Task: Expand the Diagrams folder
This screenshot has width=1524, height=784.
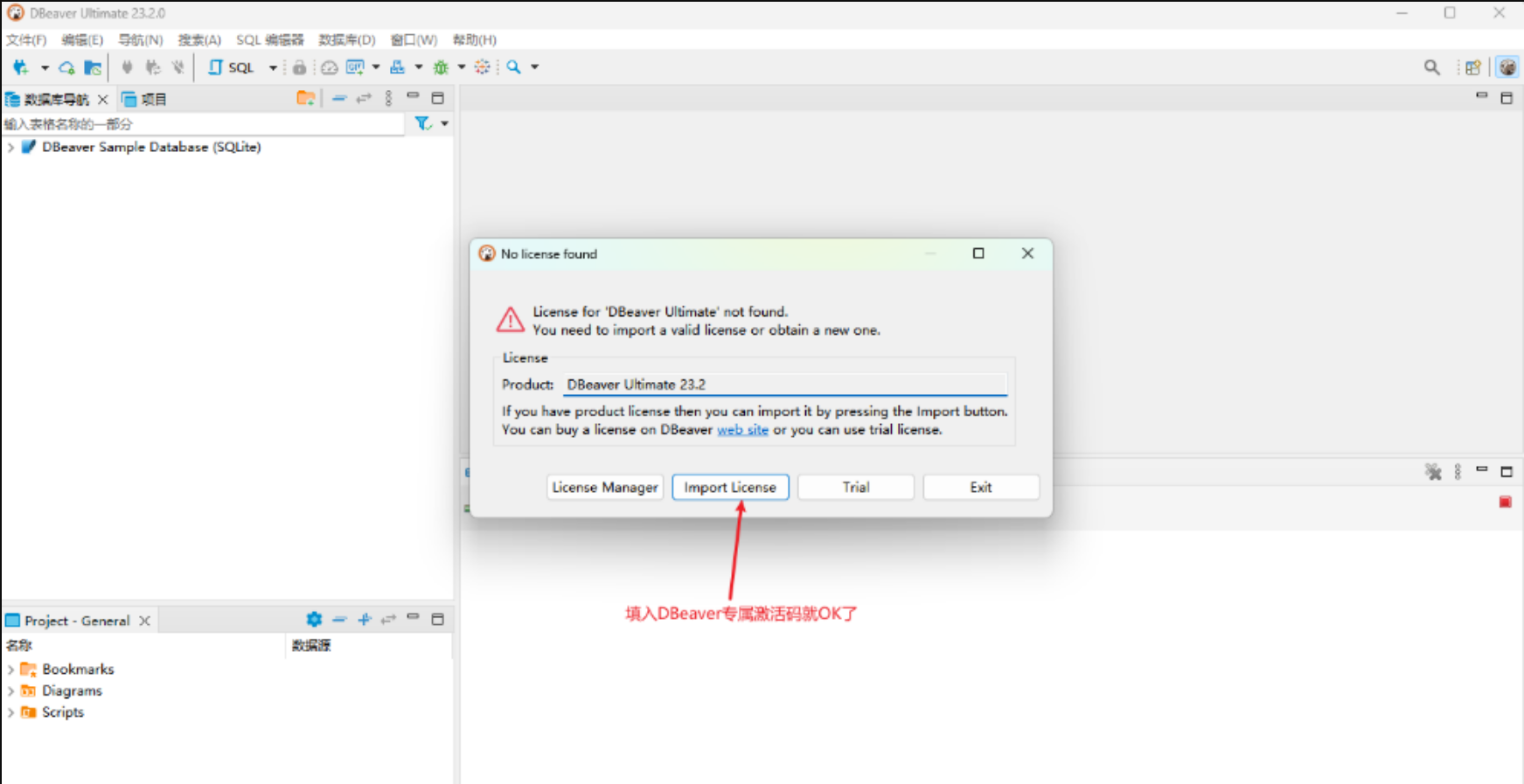Action: pos(10,691)
